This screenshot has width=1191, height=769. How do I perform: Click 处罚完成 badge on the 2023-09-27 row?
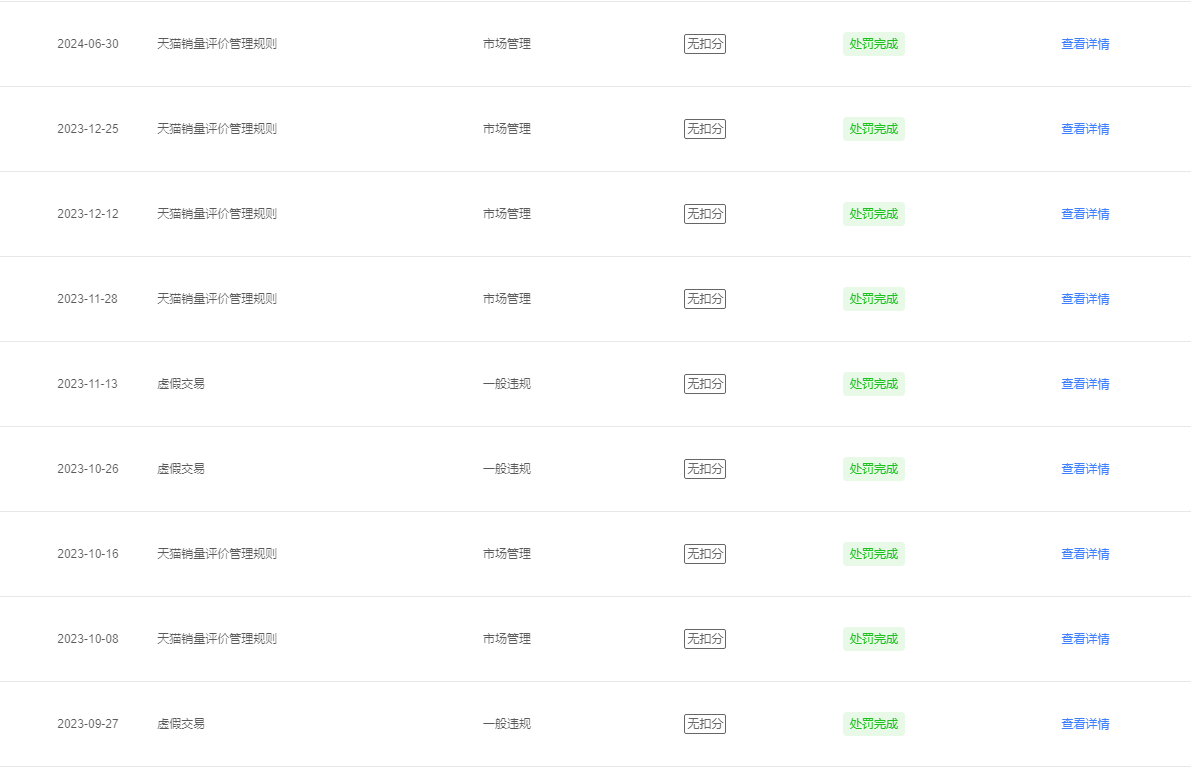point(874,725)
